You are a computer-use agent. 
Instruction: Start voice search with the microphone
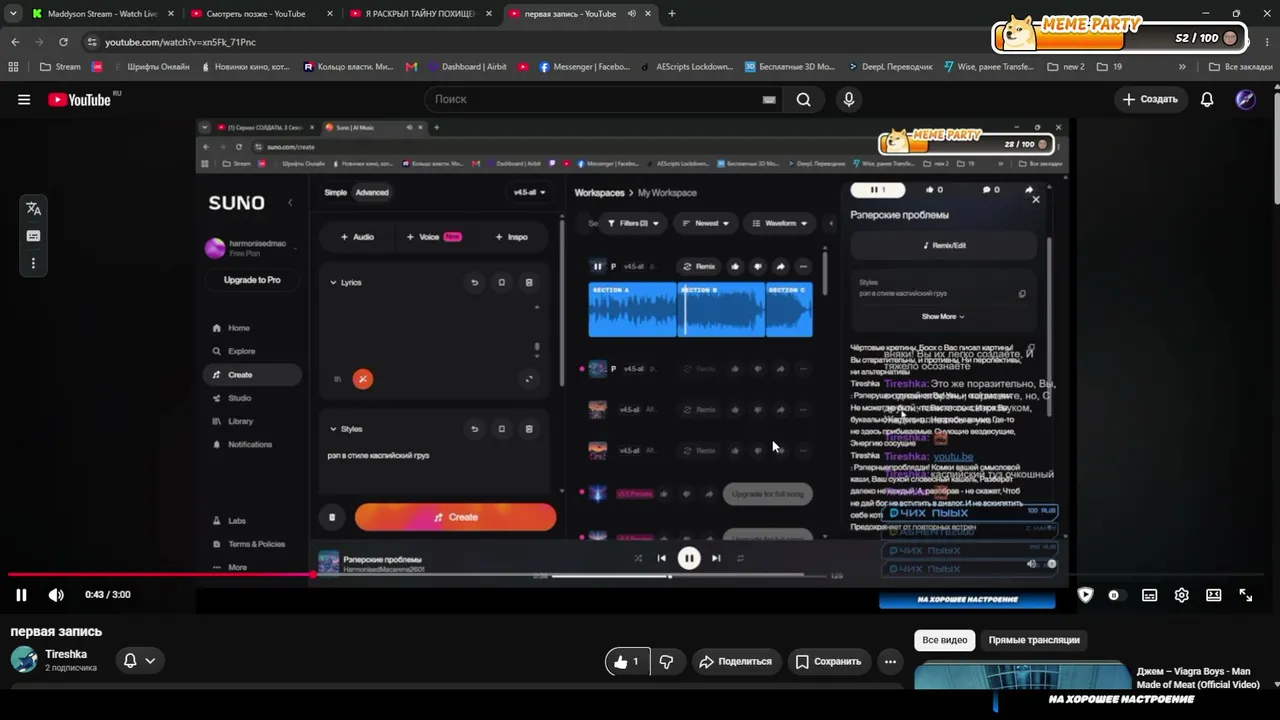(x=849, y=99)
